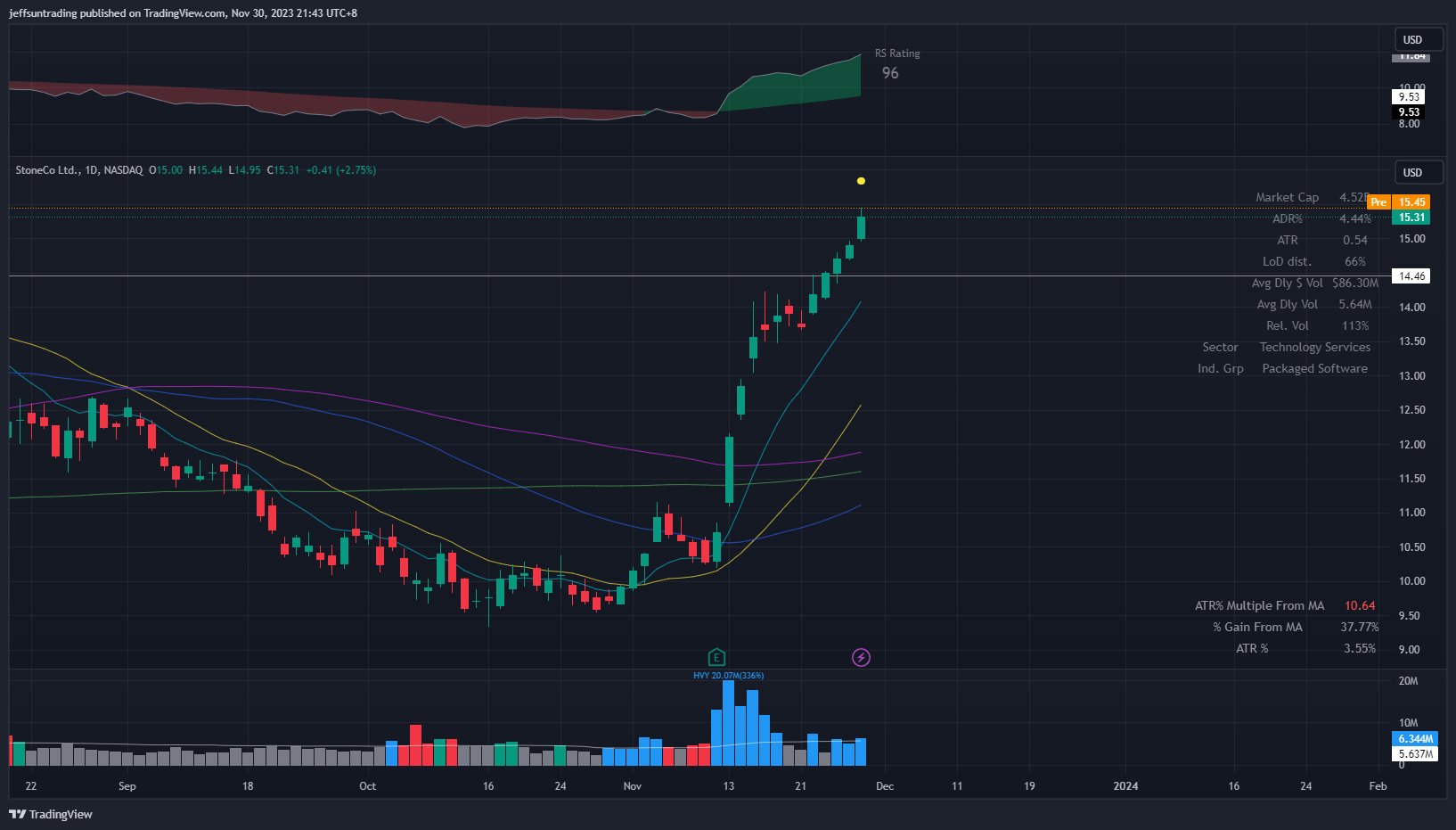Open the USD currency button beside the StoneCo legend
This screenshot has height=830, width=1456.
tap(1419, 172)
